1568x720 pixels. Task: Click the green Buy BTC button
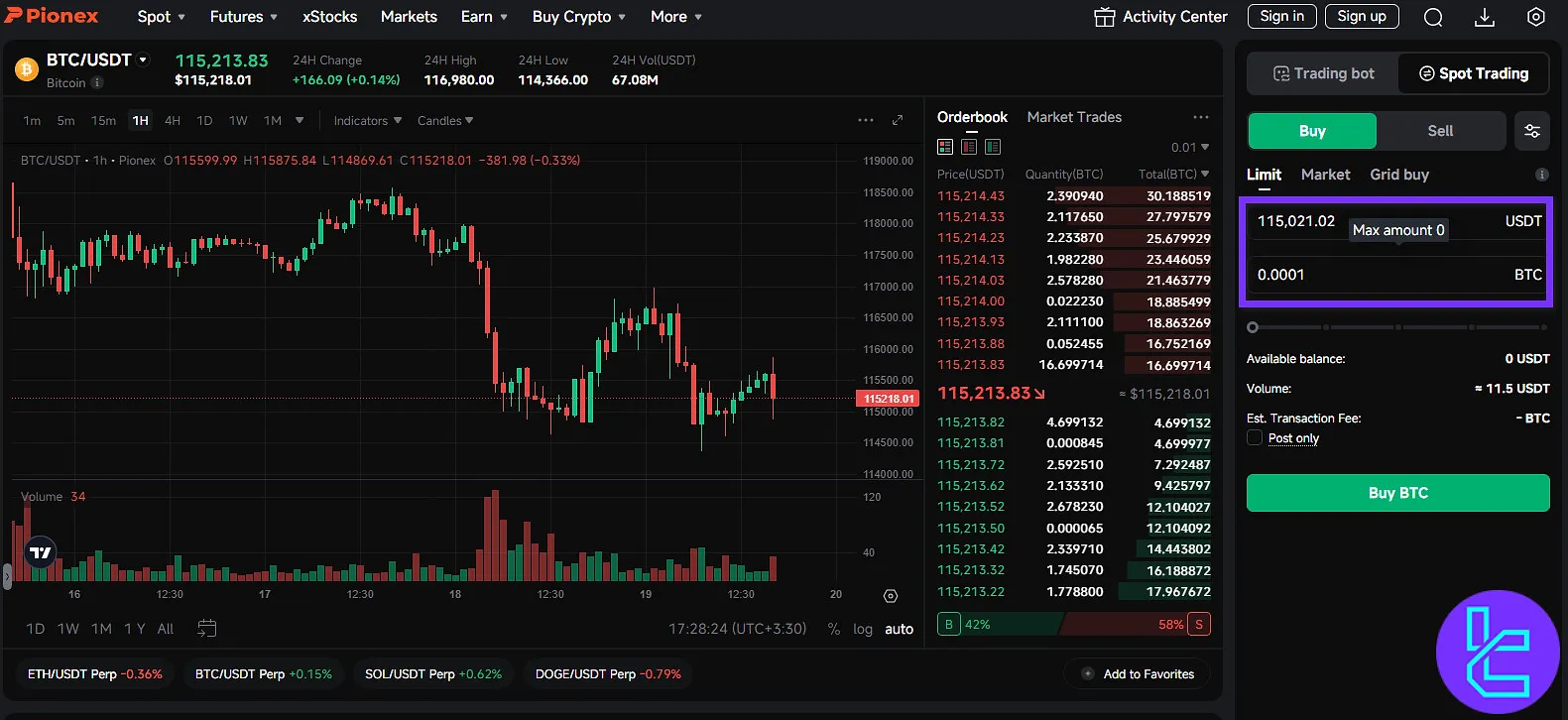click(x=1397, y=493)
